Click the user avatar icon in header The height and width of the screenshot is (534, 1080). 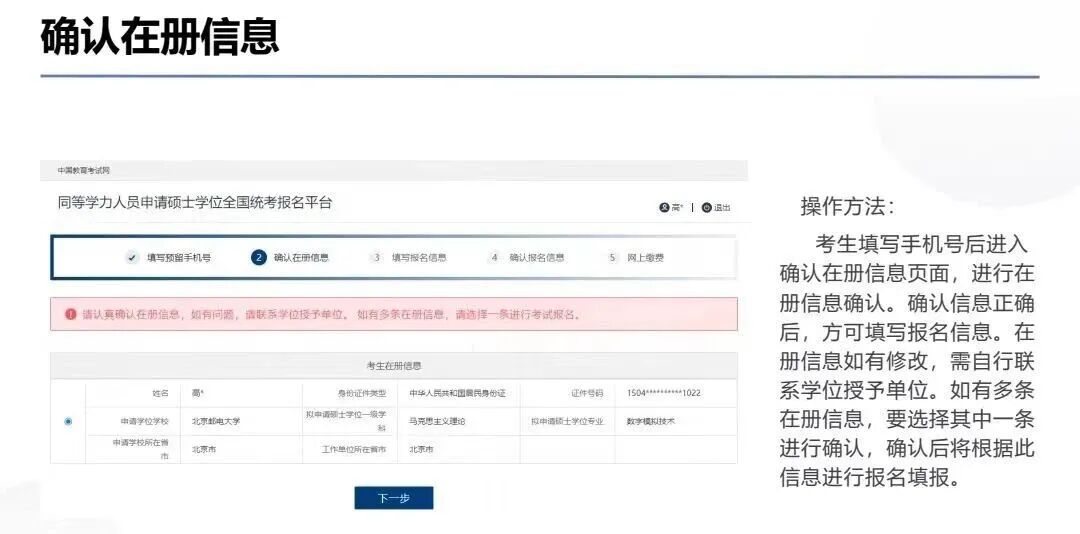tap(663, 208)
